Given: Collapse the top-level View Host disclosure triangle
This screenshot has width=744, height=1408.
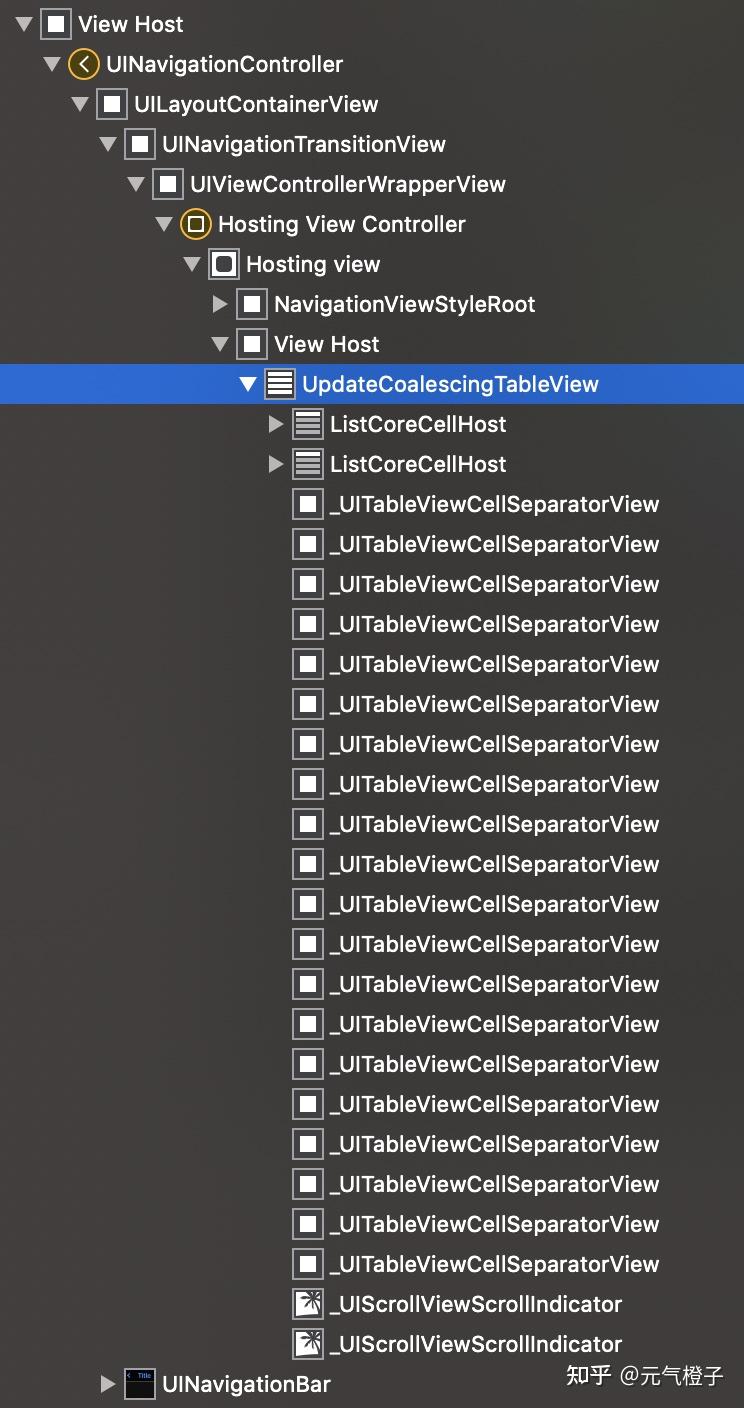Looking at the screenshot, I should tap(24, 25).
